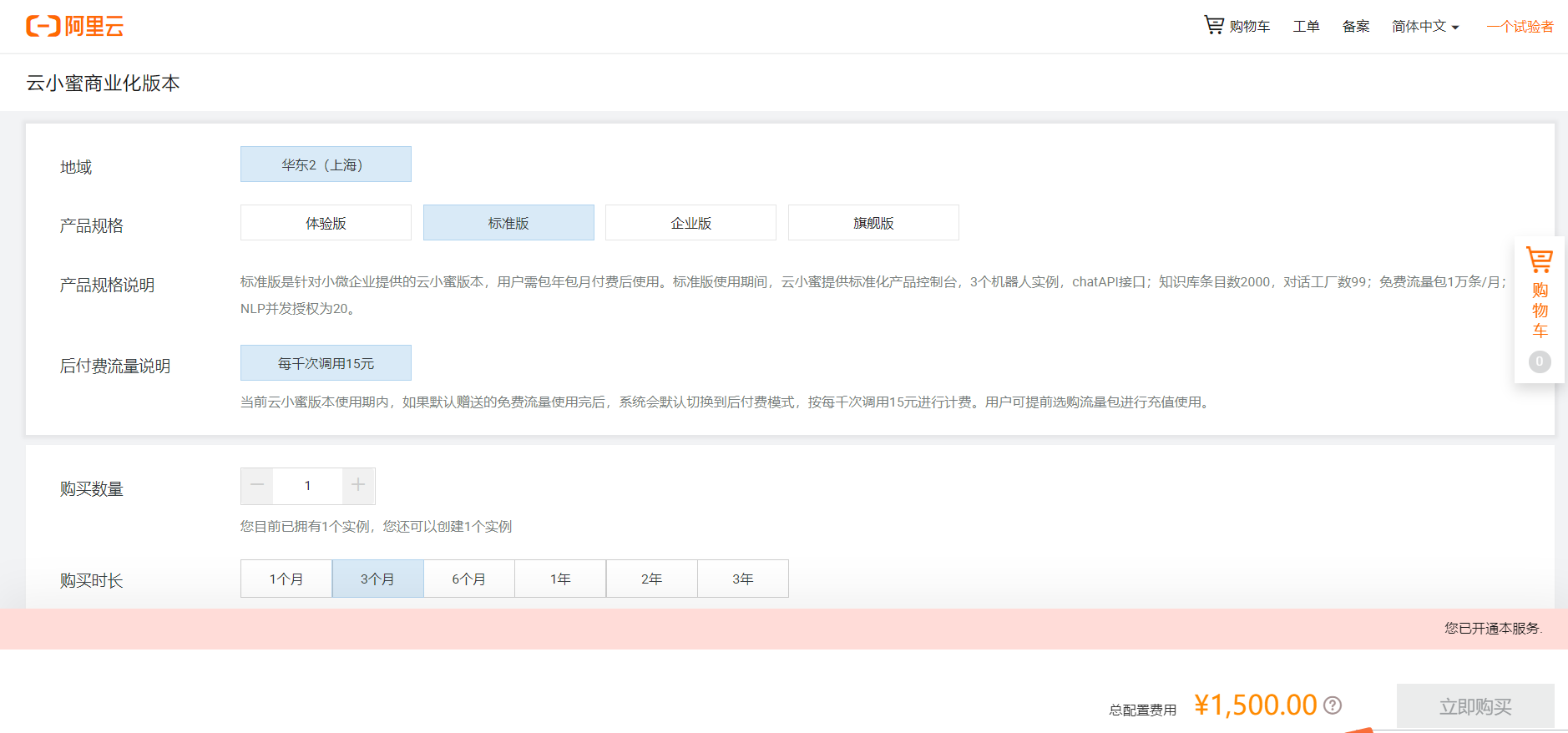Select the 企业版 product spec
1568x733 pixels.
pos(690,223)
